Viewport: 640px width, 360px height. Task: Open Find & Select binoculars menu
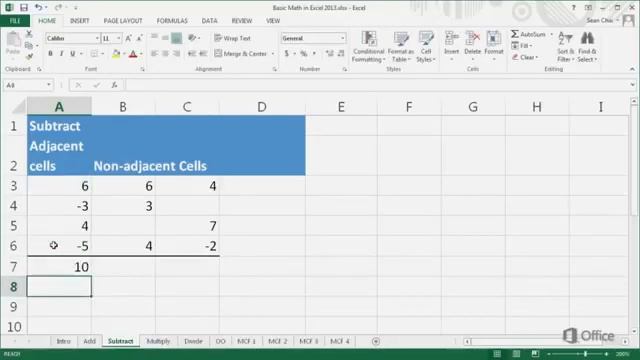coord(587,47)
